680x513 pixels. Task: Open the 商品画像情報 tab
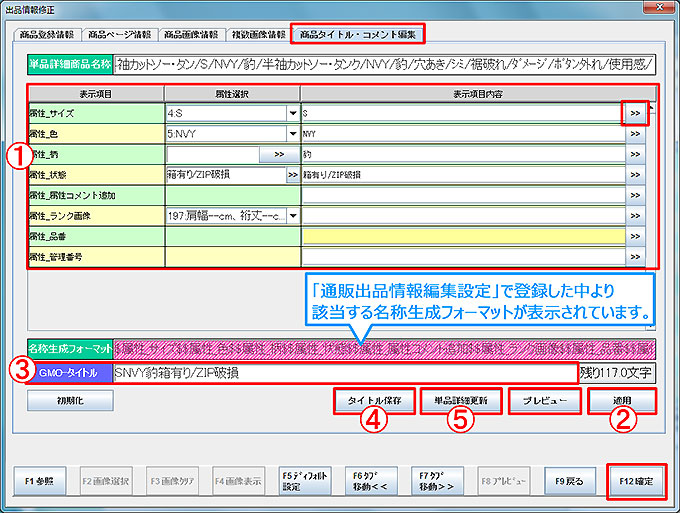pyautogui.click(x=191, y=35)
